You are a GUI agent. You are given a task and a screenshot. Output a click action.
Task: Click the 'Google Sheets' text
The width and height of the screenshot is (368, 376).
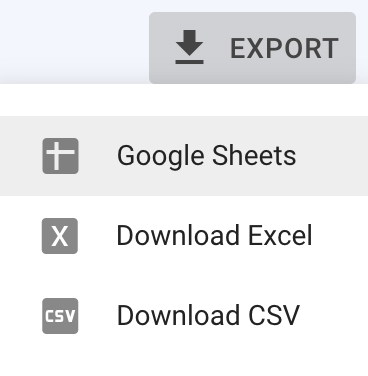click(207, 156)
